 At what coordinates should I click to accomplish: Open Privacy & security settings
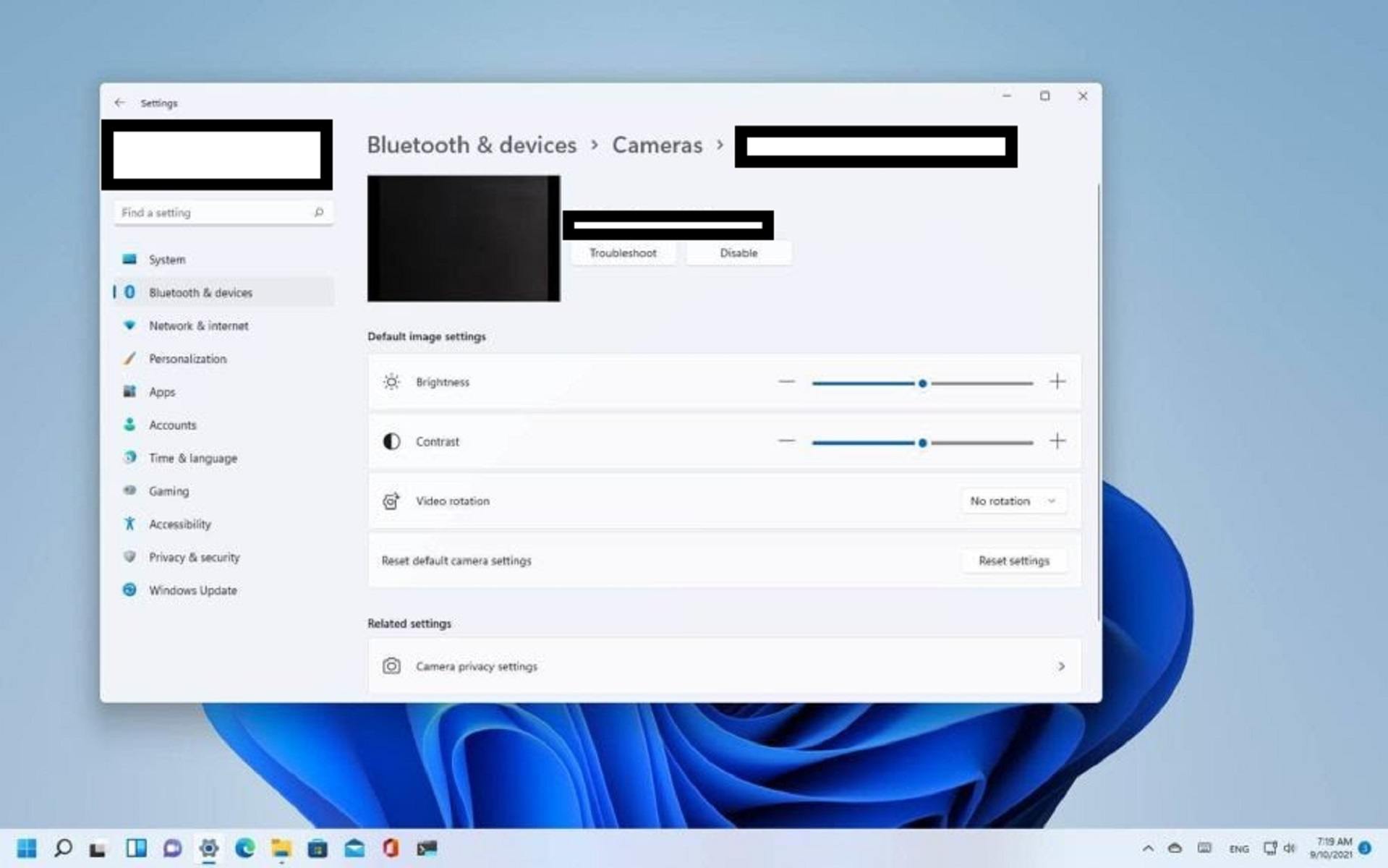pyautogui.click(x=194, y=557)
